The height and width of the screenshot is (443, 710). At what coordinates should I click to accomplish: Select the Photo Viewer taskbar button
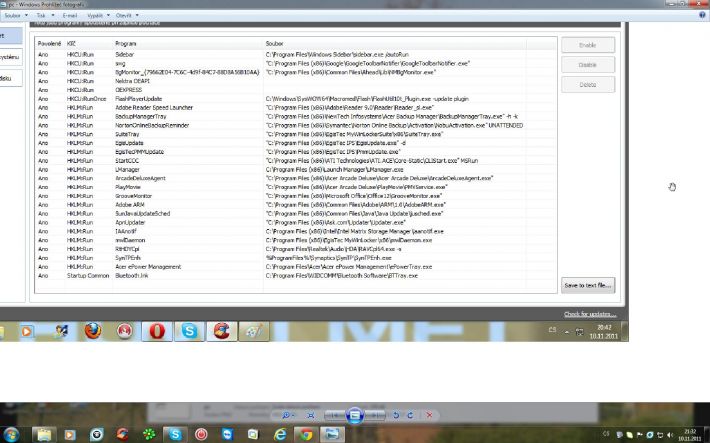pyautogui.click(x=332, y=435)
